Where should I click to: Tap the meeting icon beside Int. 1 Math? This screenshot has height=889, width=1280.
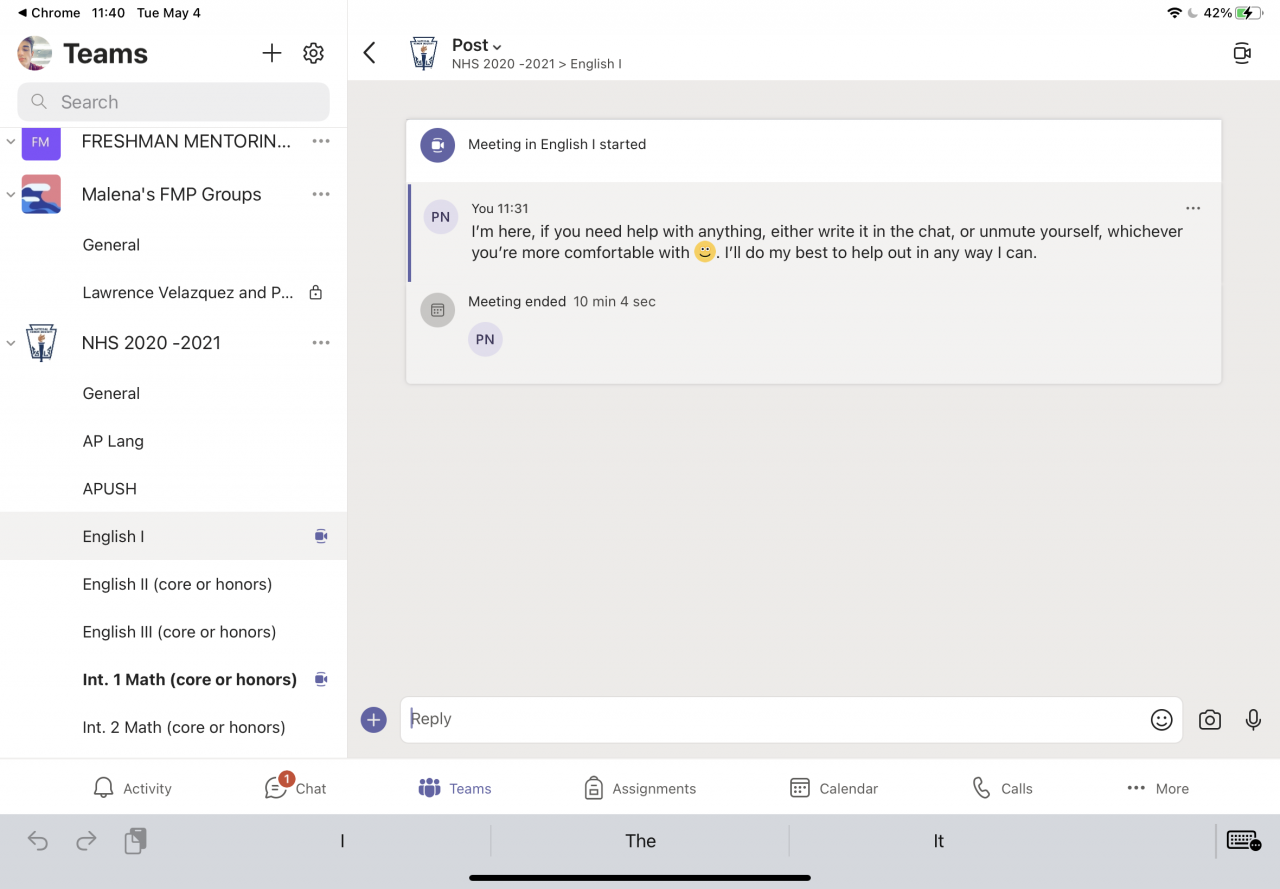[x=321, y=680]
